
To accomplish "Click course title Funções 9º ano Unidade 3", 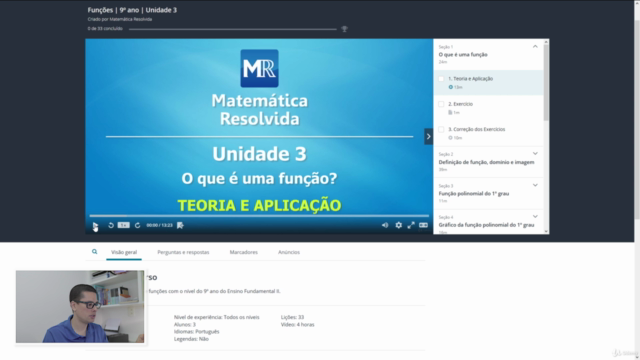I will [x=132, y=10].
